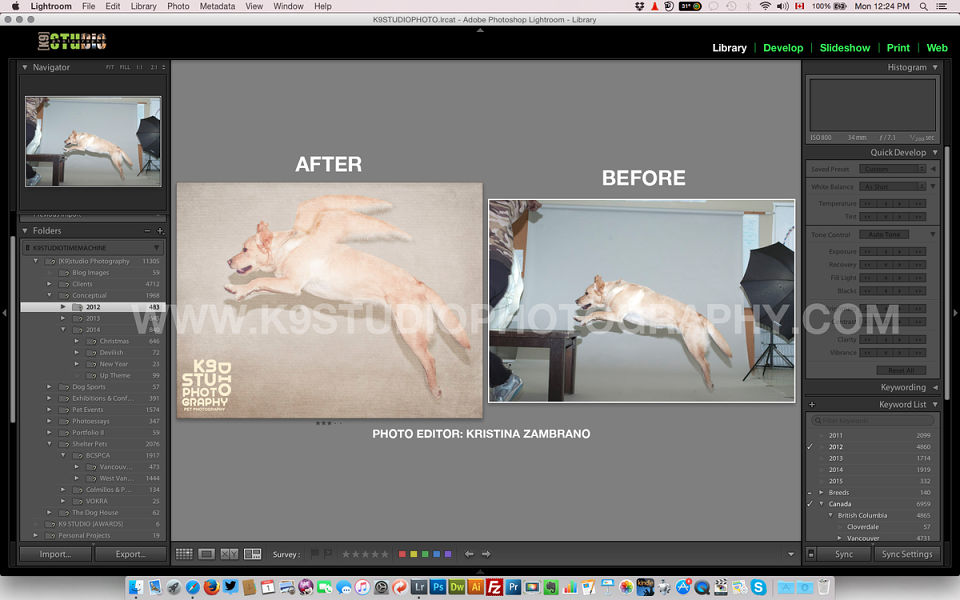Collapse the Histogram panel
This screenshot has width=960, height=600.
pyautogui.click(x=935, y=67)
